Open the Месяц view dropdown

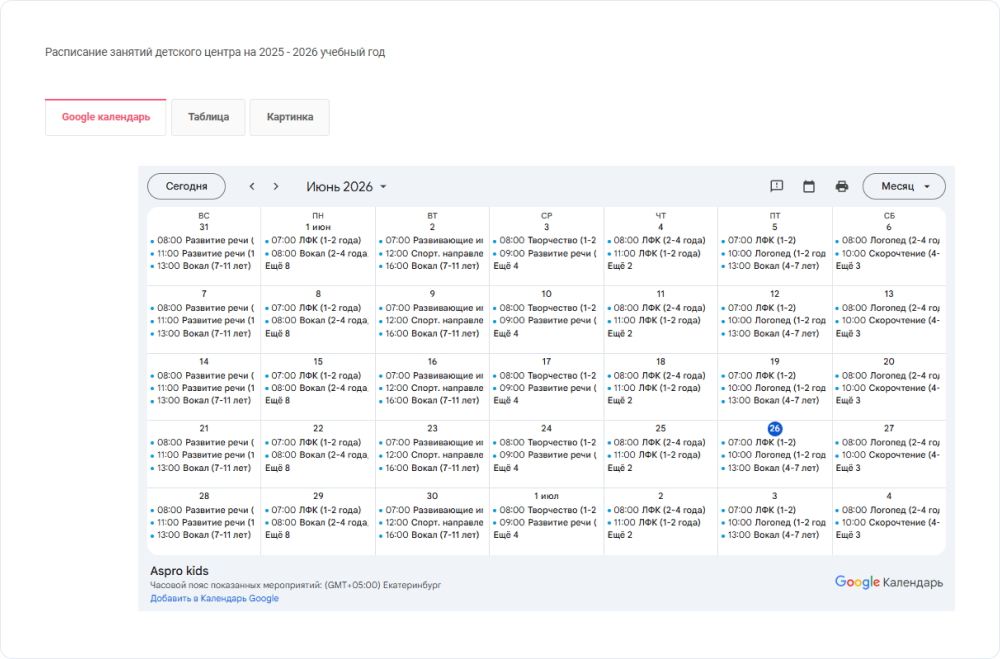tap(904, 186)
